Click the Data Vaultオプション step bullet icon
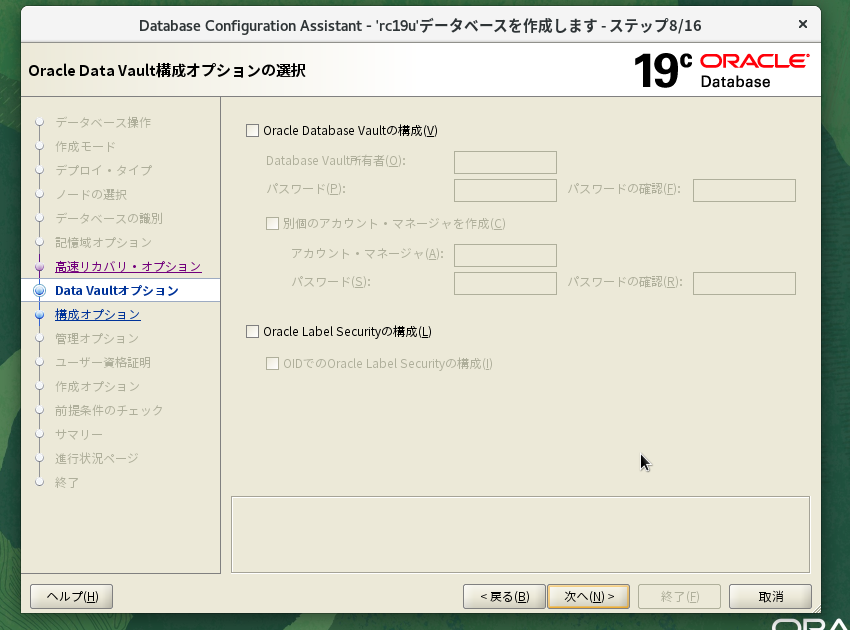 40,291
